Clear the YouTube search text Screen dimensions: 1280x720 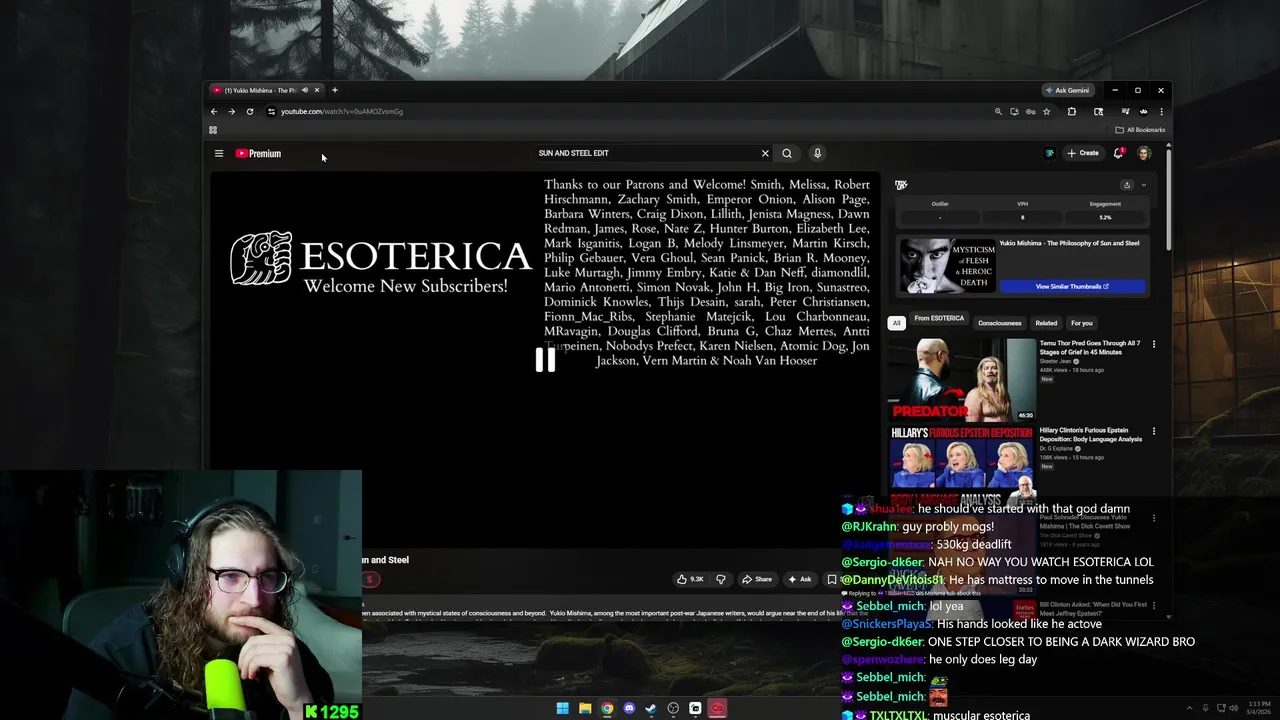[x=765, y=153]
